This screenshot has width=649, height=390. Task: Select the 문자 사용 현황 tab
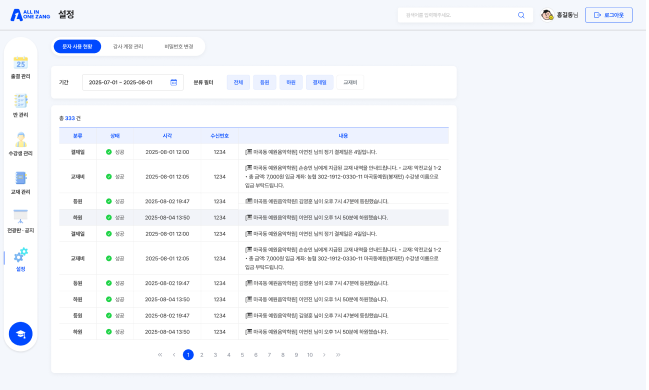(77, 46)
